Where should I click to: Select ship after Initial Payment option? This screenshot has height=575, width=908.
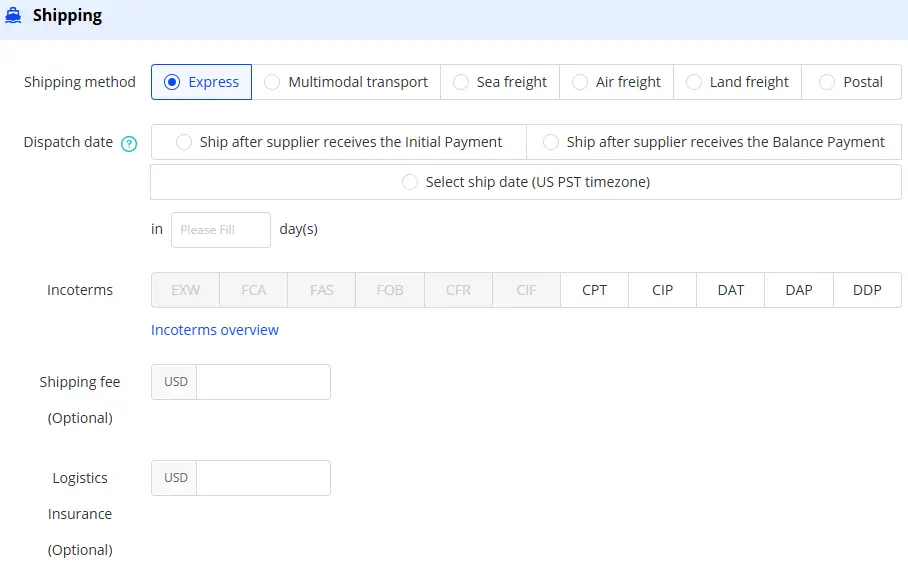338,142
